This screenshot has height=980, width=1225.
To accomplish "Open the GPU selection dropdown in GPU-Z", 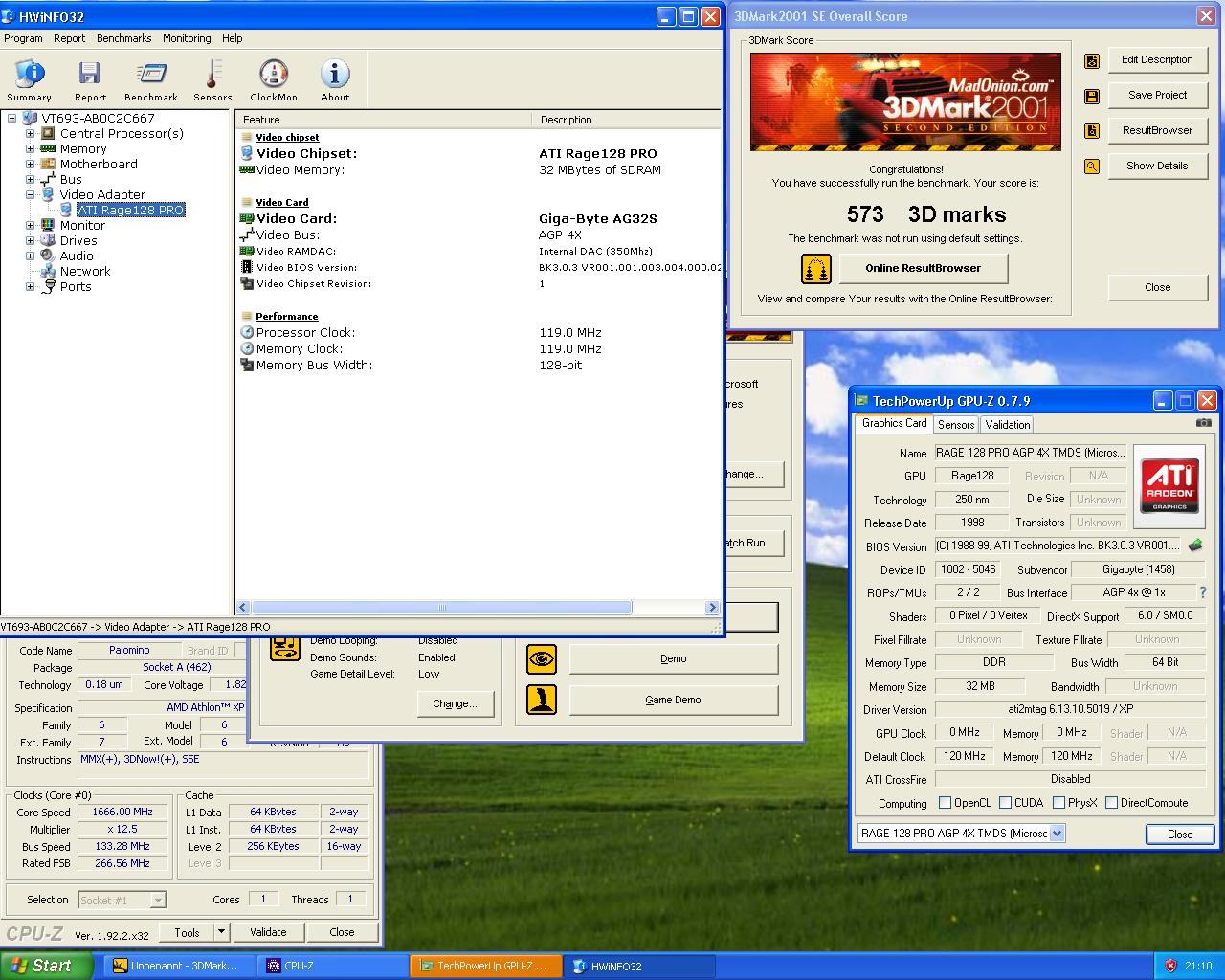I will point(1057,834).
